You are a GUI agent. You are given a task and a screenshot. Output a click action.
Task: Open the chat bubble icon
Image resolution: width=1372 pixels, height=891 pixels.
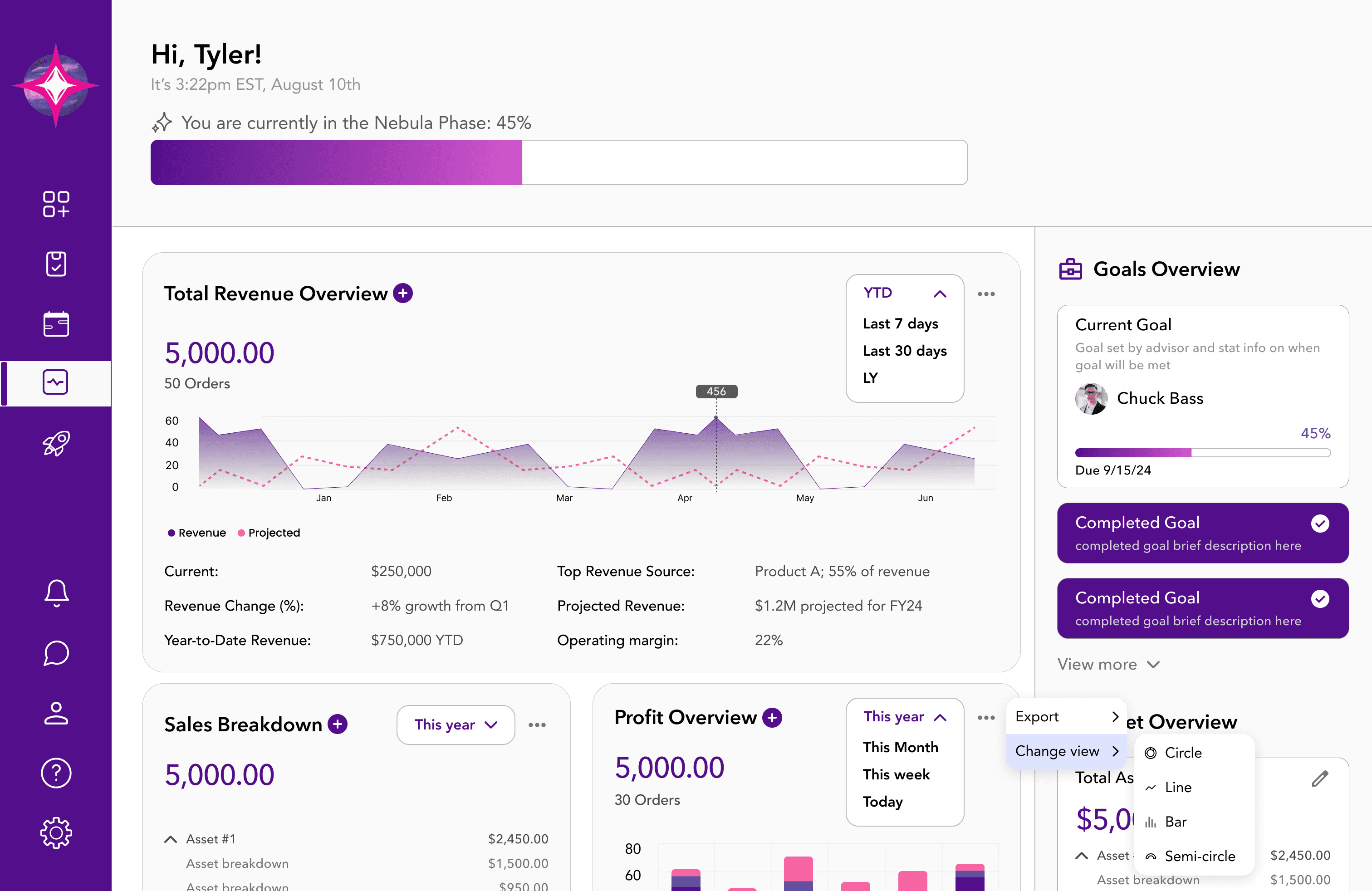pyautogui.click(x=56, y=653)
